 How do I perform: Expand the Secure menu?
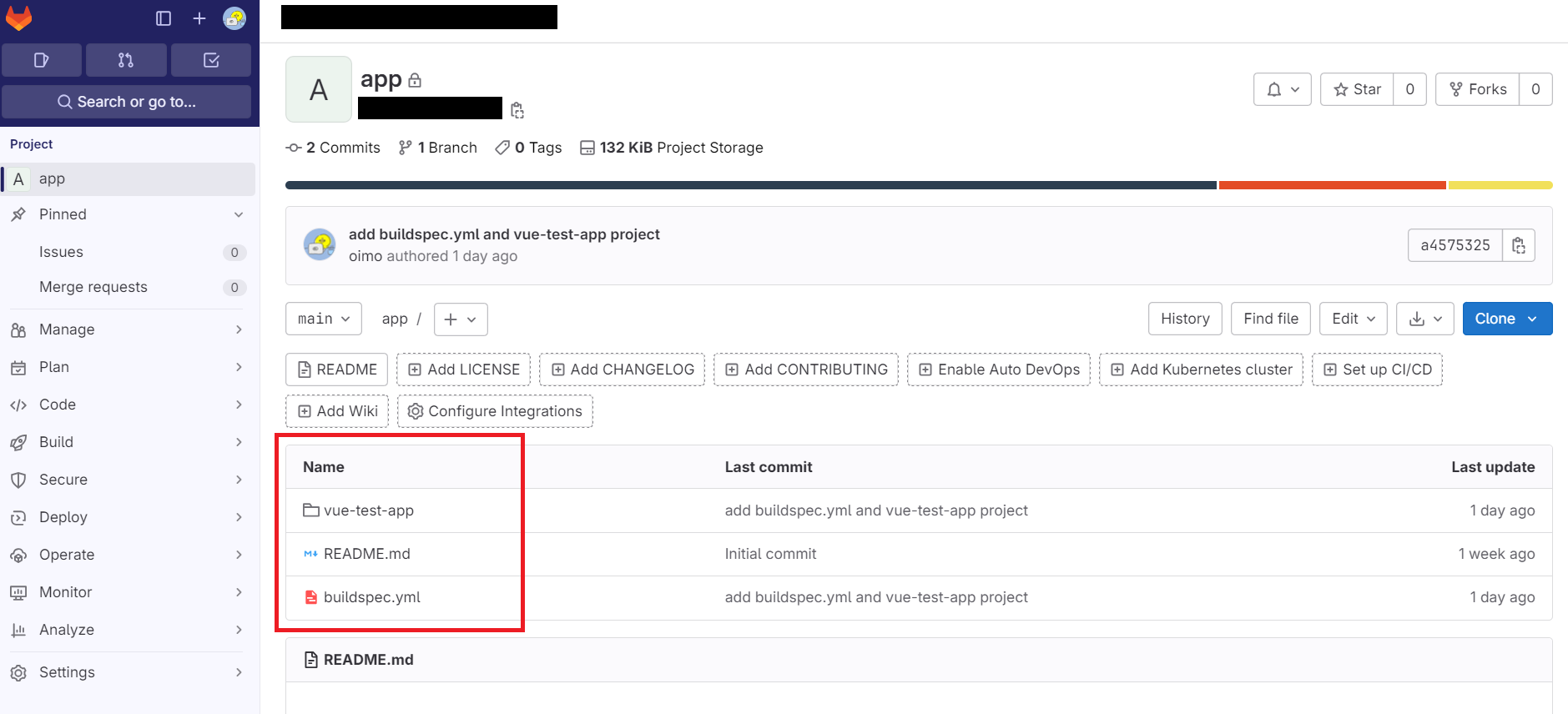[x=129, y=480]
